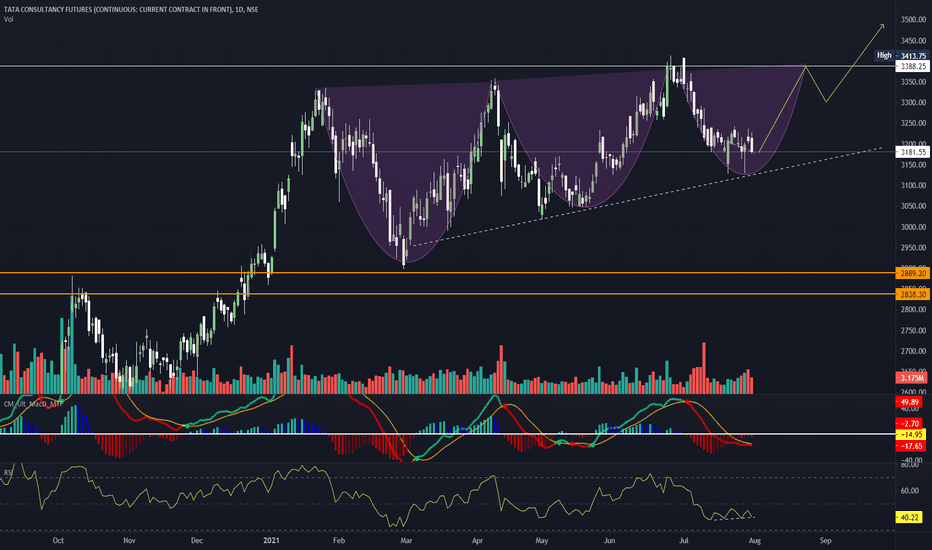Click the 2950.00 price axis tick
This screenshot has width=932, height=550.
(x=913, y=248)
